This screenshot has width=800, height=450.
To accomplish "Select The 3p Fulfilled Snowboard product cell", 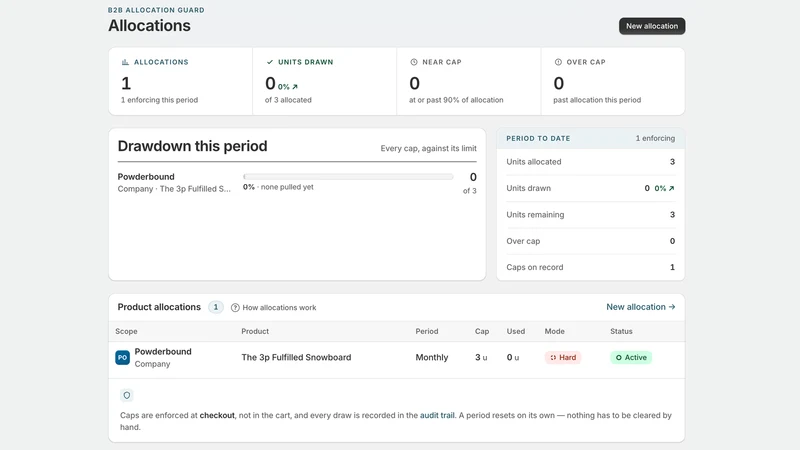I will tap(296, 358).
